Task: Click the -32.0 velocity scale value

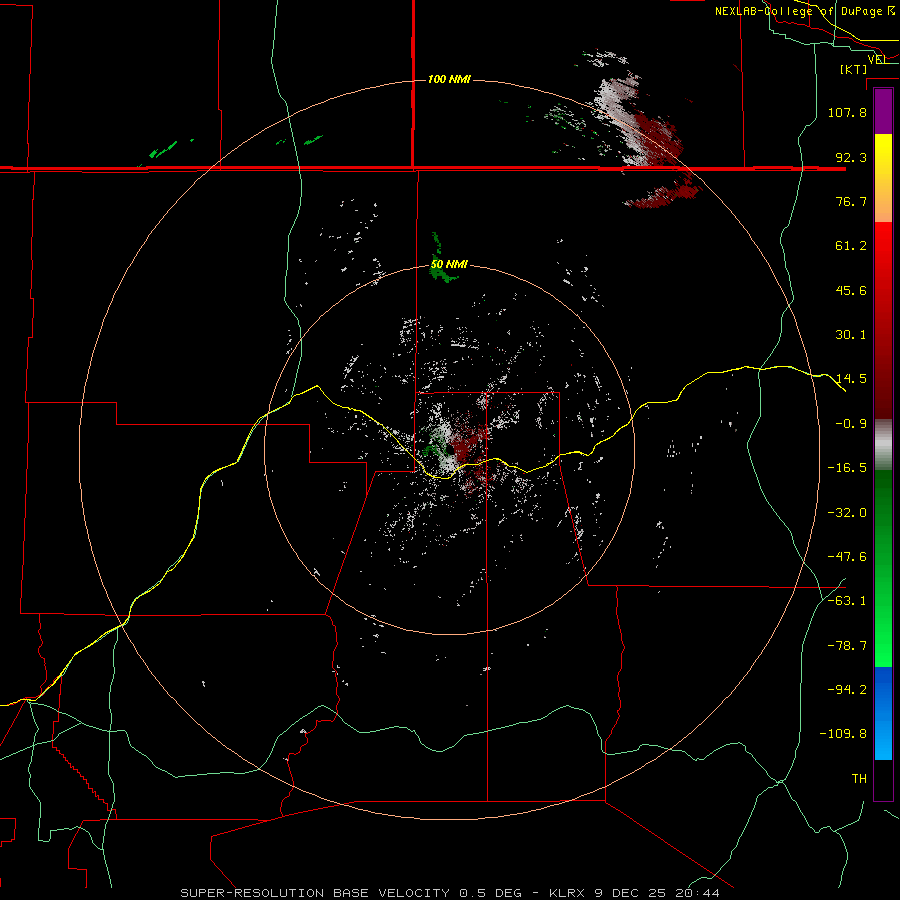Action: tap(847, 513)
